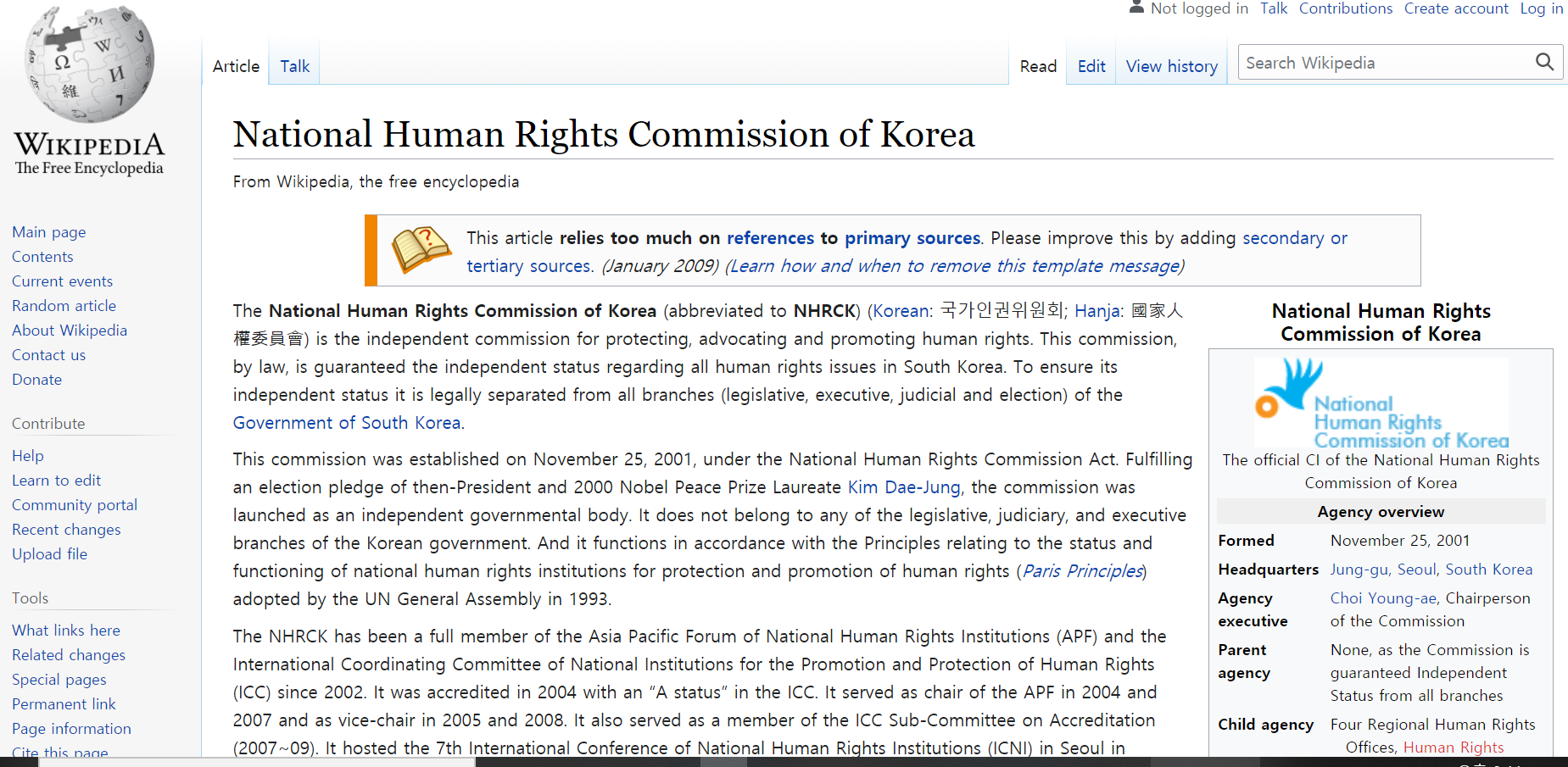Viewport: 1568px width, 767px height.
Task: Open the Edit tab
Action: 1091,66
